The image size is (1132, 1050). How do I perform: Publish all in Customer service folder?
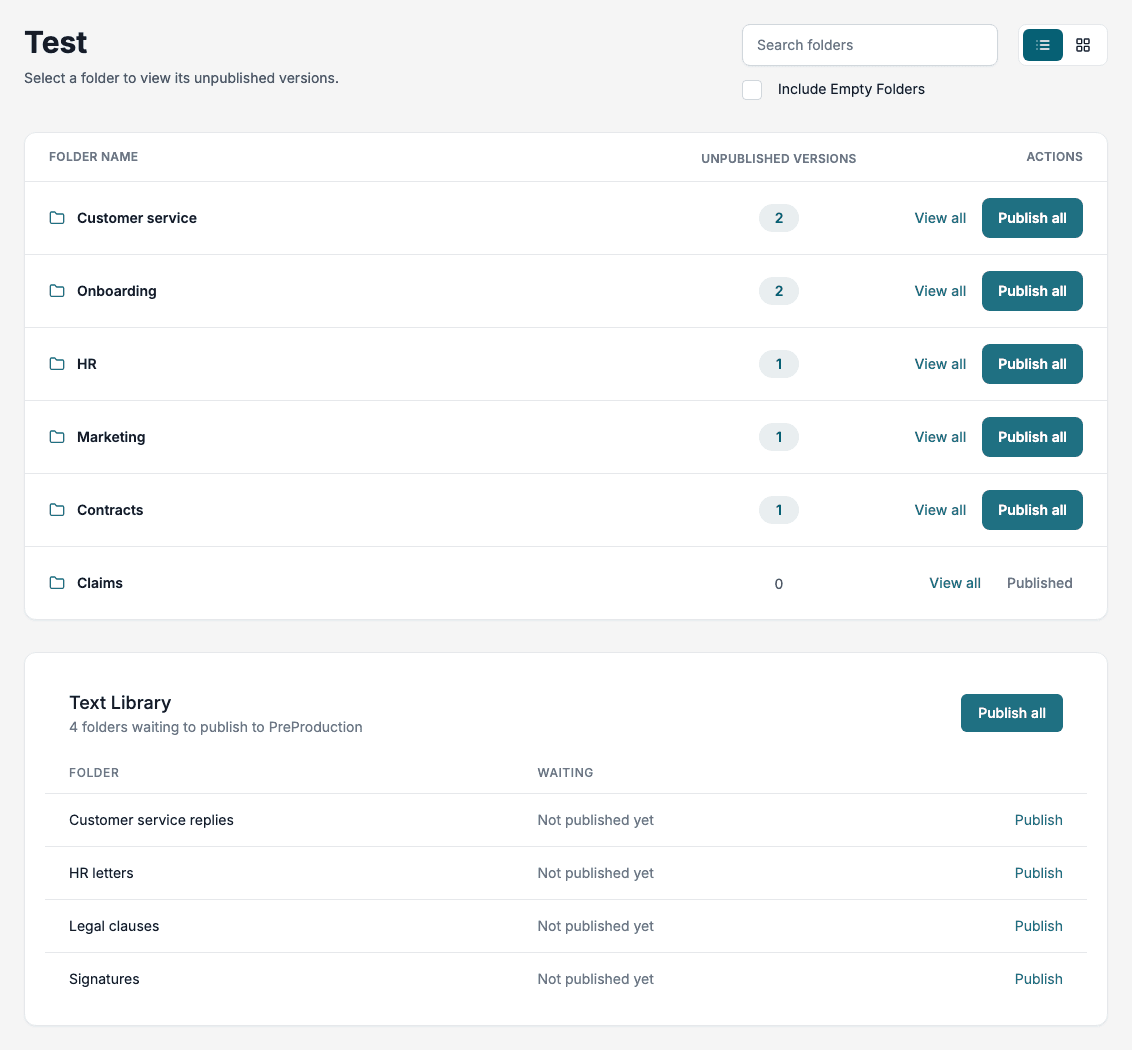point(1032,218)
